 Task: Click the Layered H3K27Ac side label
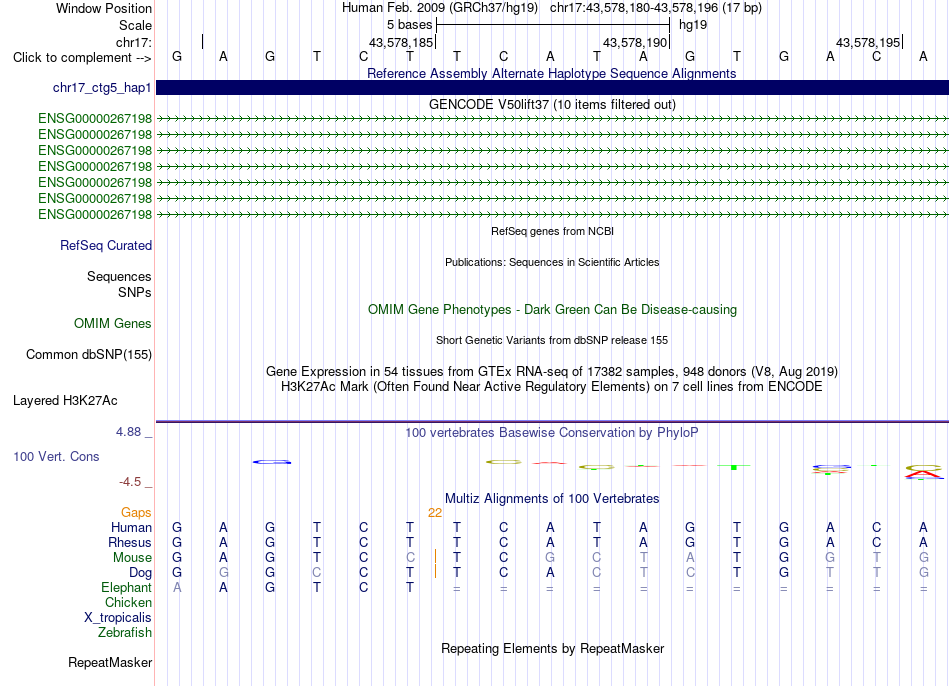tap(65, 401)
